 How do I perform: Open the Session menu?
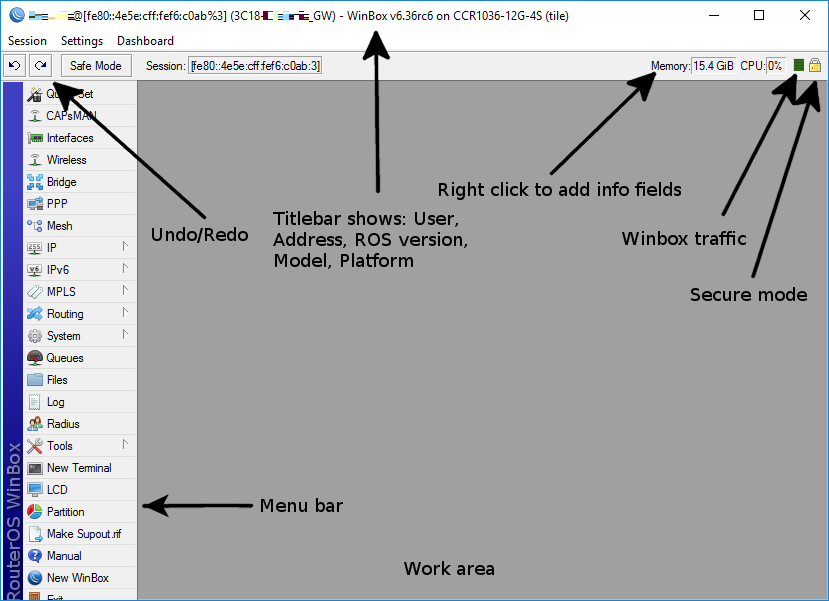click(27, 41)
